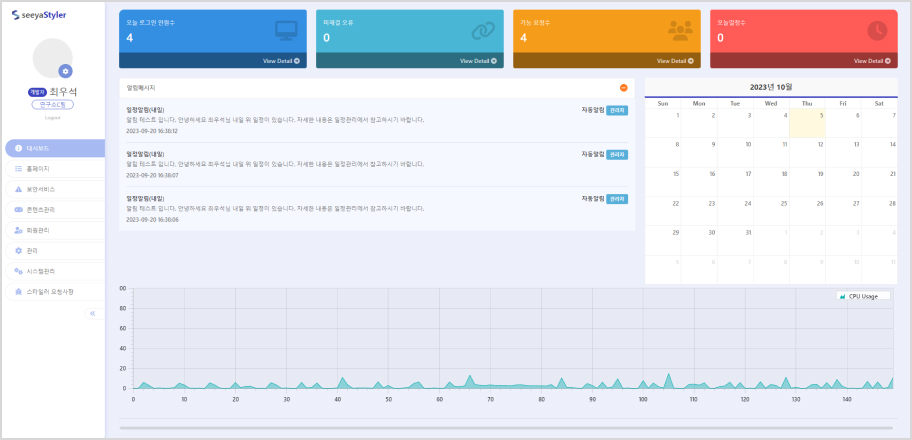Click the Thu column header in calendar
This screenshot has width=912, height=440.
coord(807,104)
